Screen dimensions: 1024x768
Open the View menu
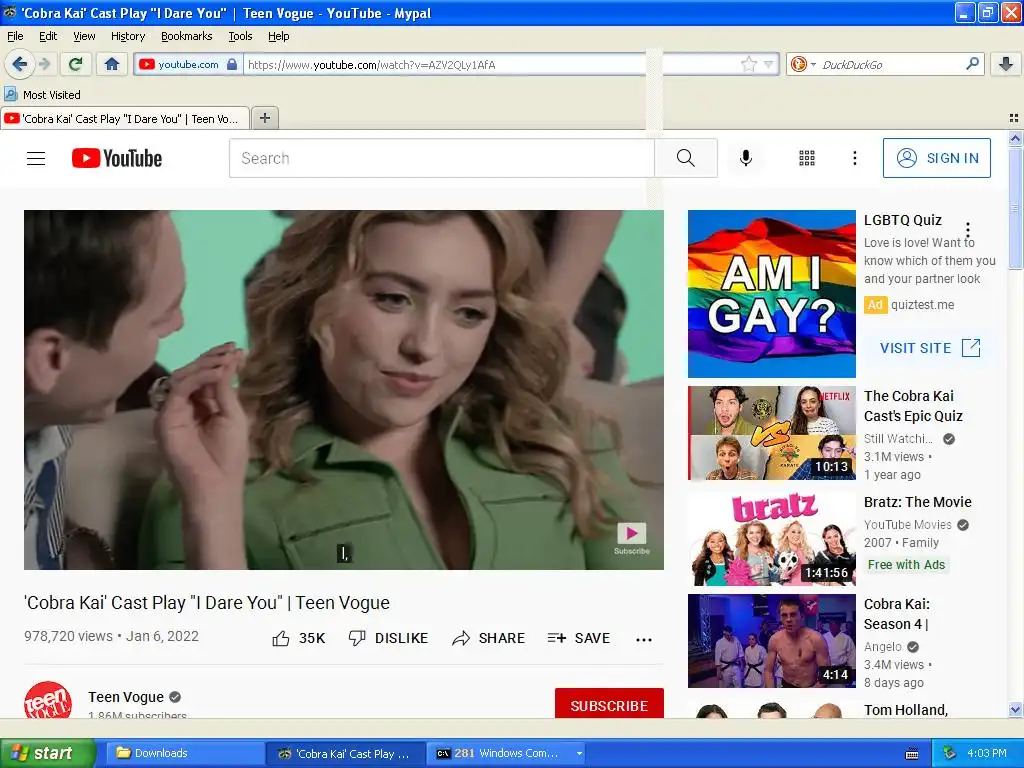(84, 36)
